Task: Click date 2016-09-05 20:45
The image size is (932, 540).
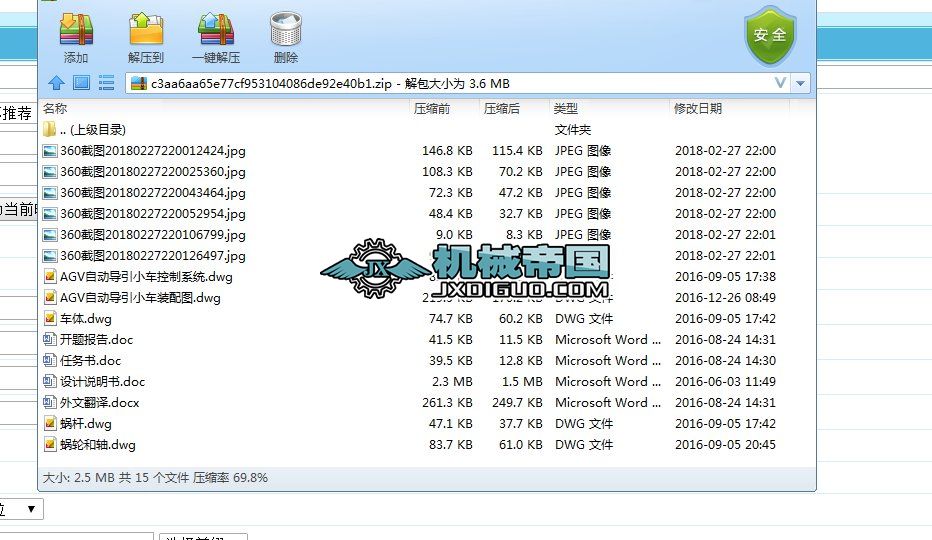Action: (x=725, y=445)
